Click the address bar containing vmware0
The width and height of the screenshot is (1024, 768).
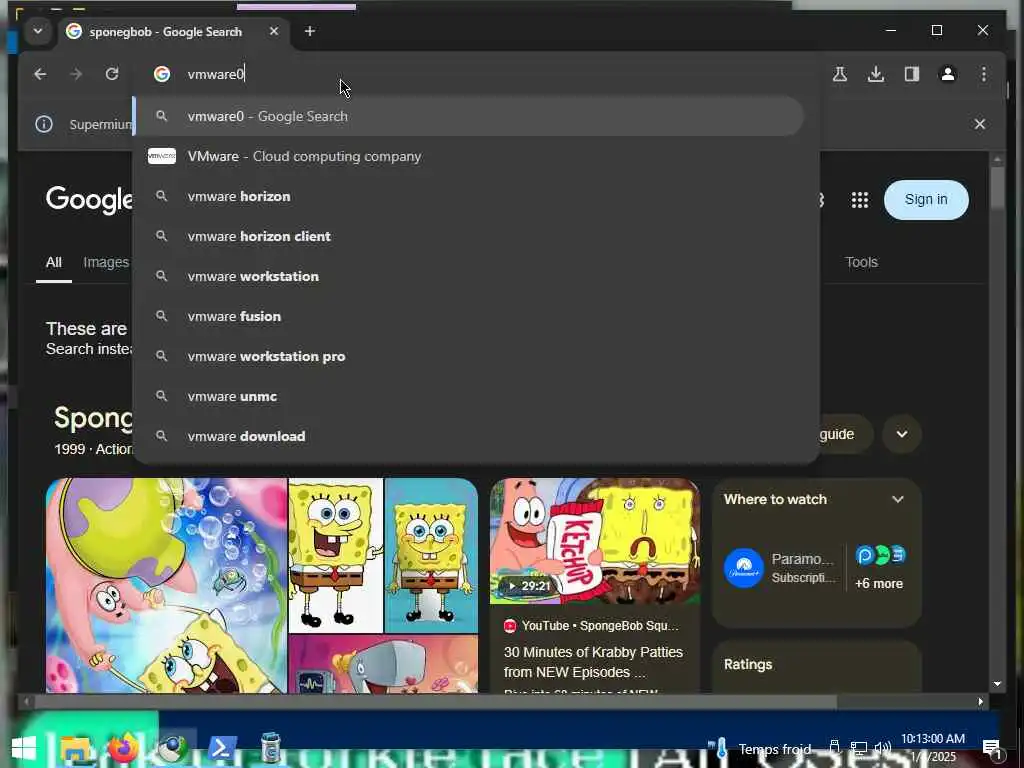point(477,74)
